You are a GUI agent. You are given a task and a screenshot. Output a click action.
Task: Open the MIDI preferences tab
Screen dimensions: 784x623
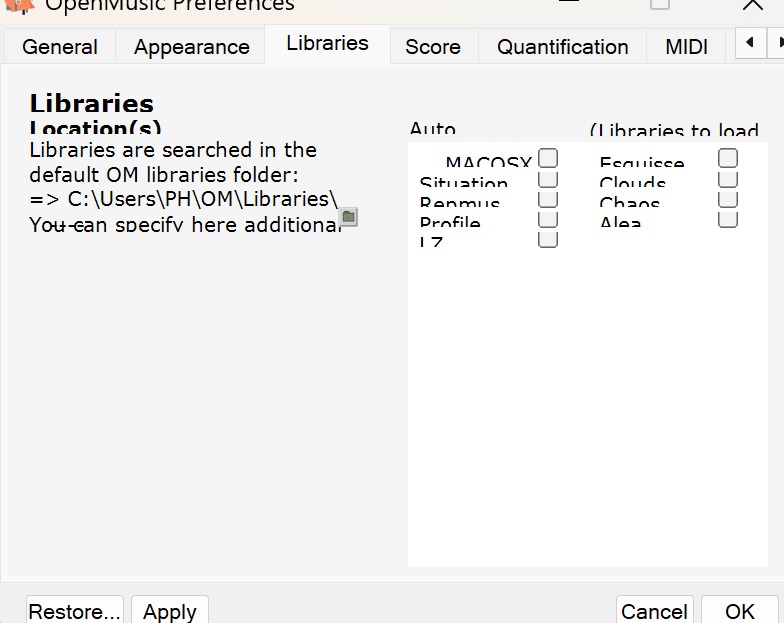click(x=686, y=47)
